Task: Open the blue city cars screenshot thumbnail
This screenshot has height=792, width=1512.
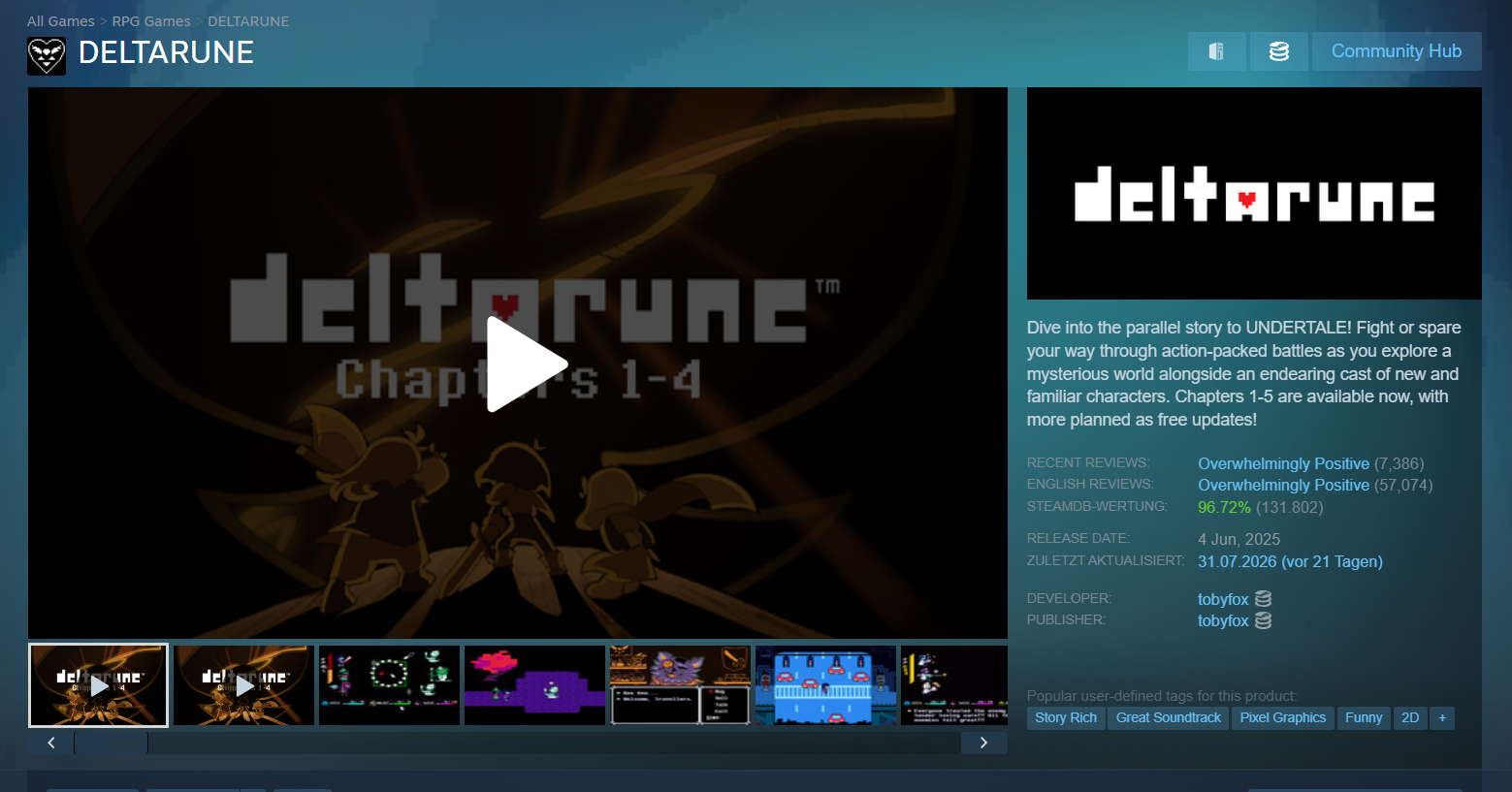Action: click(x=825, y=685)
